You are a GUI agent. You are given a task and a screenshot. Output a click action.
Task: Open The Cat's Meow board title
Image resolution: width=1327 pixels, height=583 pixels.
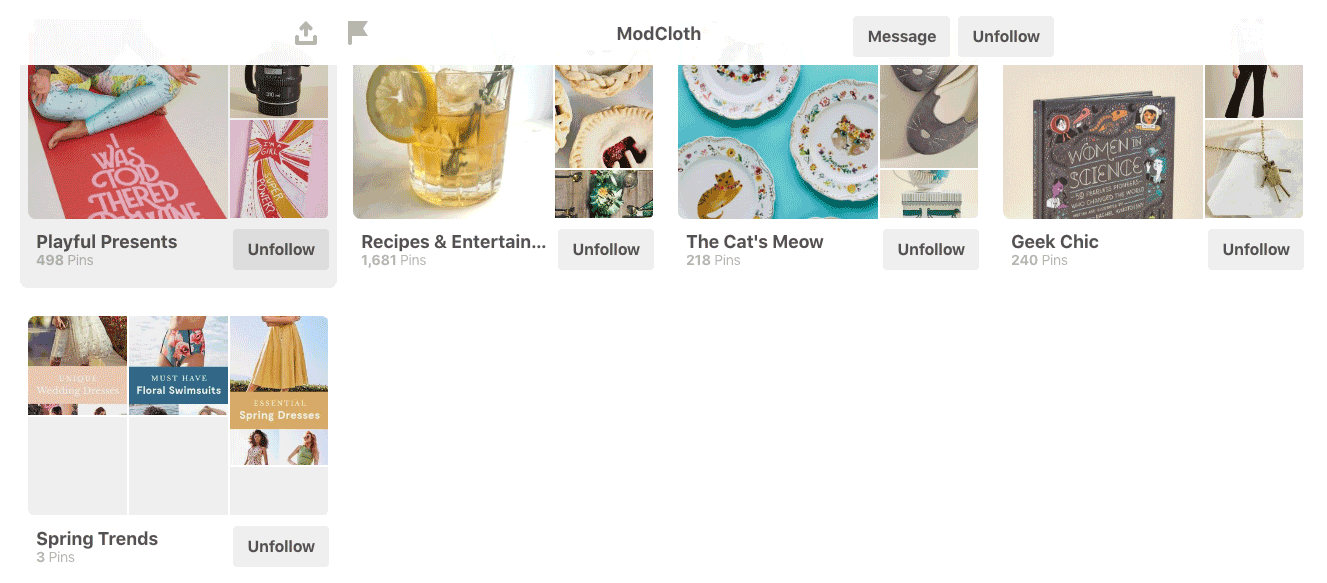(x=755, y=242)
